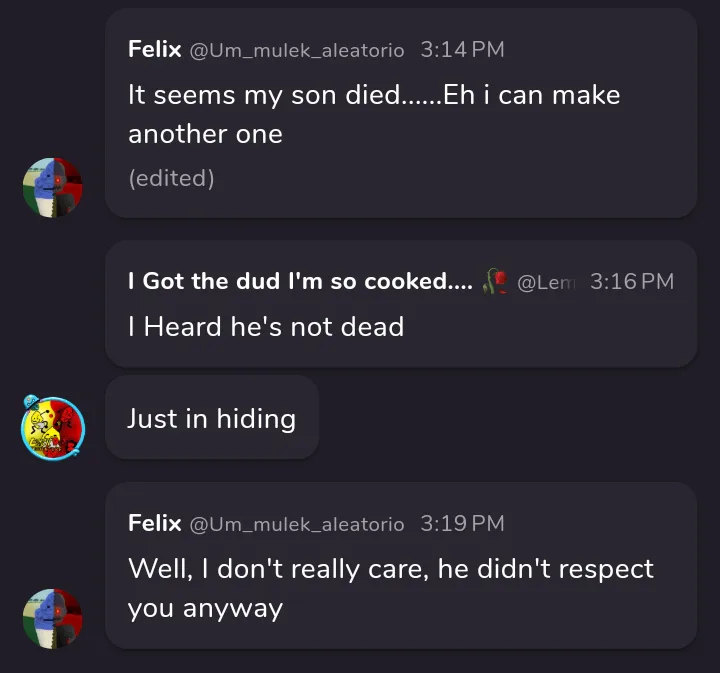Click the 3:19 PM timestamp

[462, 523]
